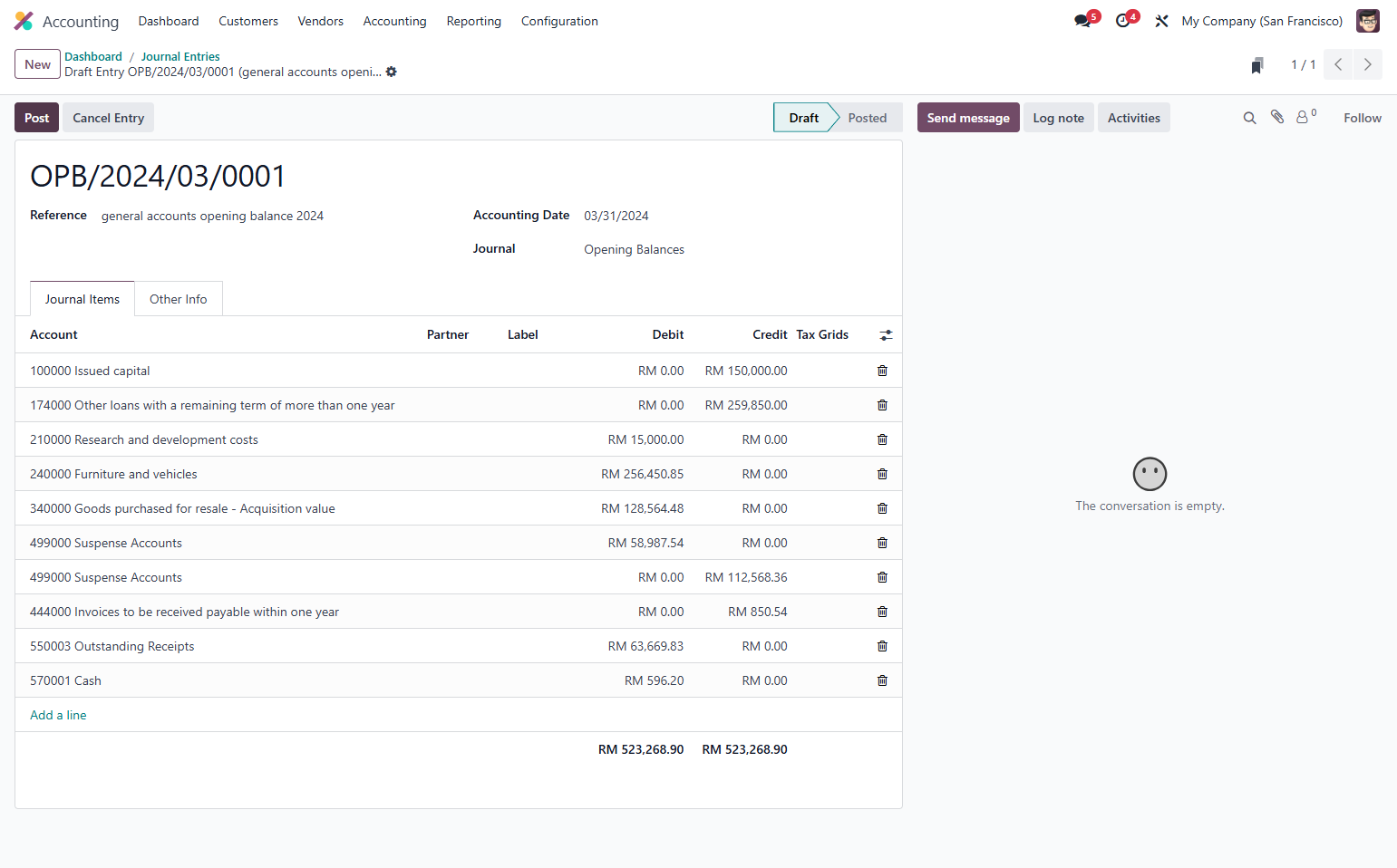
Task: Select the Journal Items tab
Action: coord(82,299)
